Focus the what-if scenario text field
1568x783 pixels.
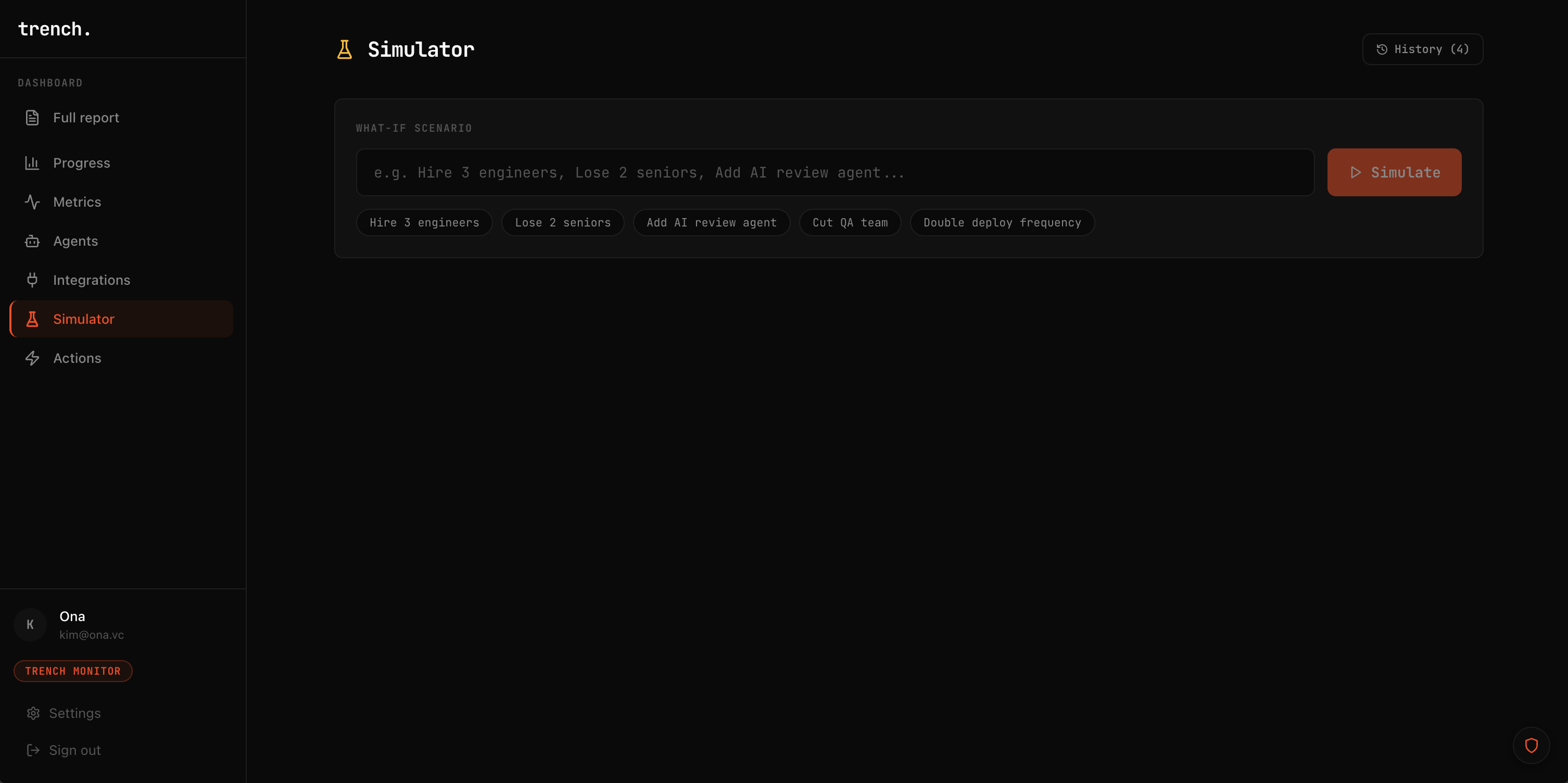(834, 173)
